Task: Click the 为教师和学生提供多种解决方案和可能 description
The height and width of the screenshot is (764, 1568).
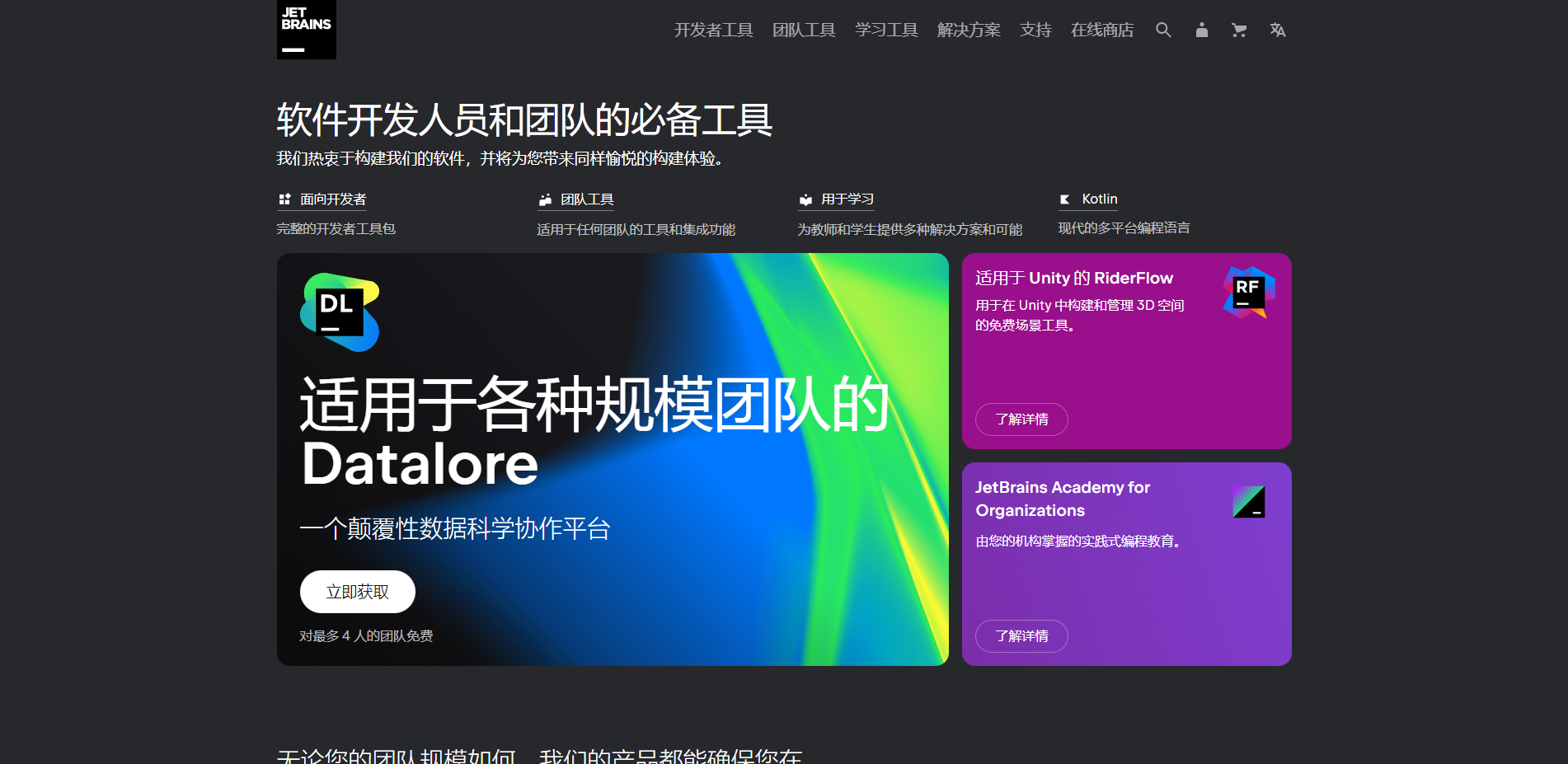Action: pyautogui.click(x=910, y=230)
